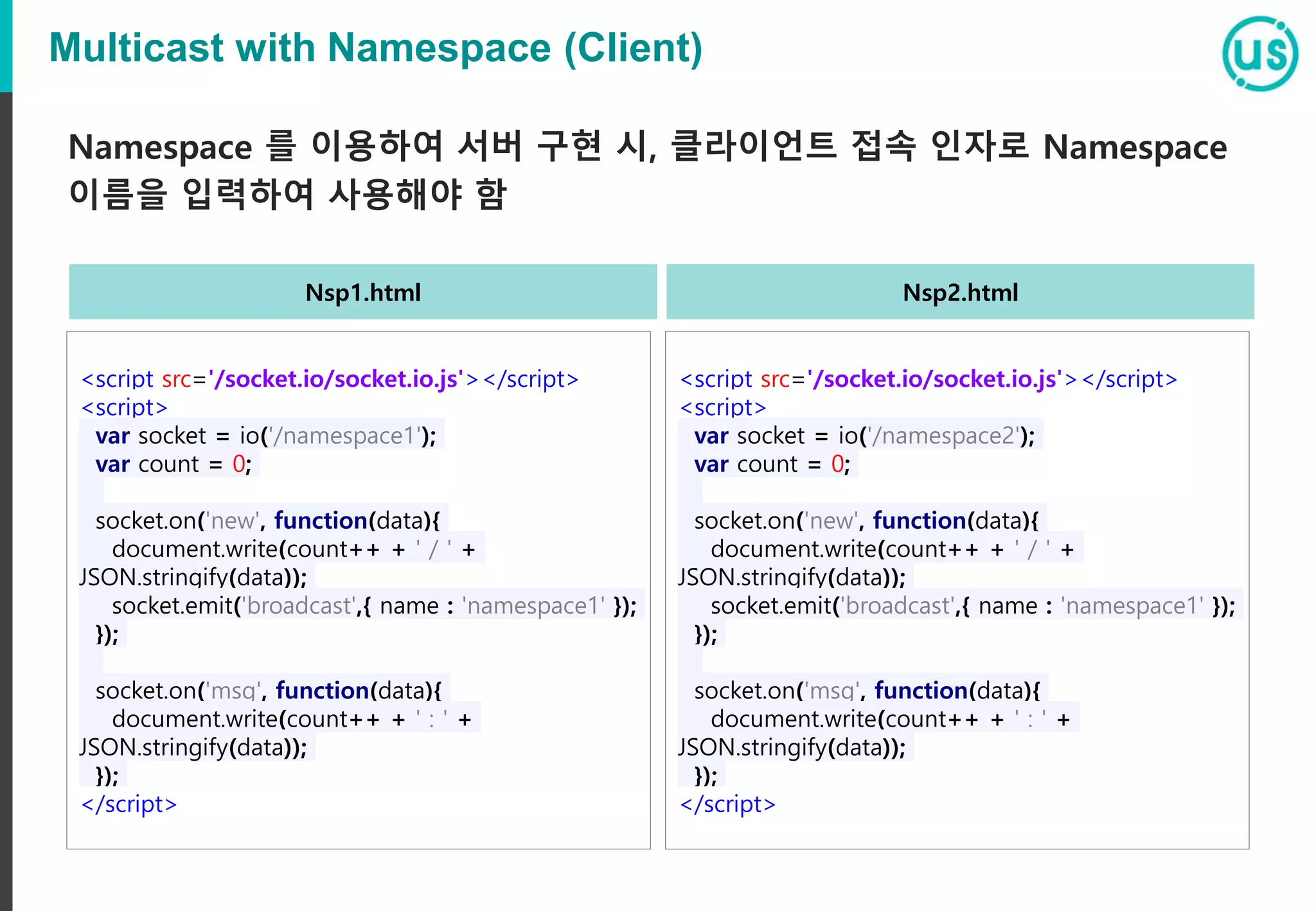Screen dimensions: 1316x911
Task: Click socket.emit('broadcast' line in Nsp2 code
Action: [973, 606]
